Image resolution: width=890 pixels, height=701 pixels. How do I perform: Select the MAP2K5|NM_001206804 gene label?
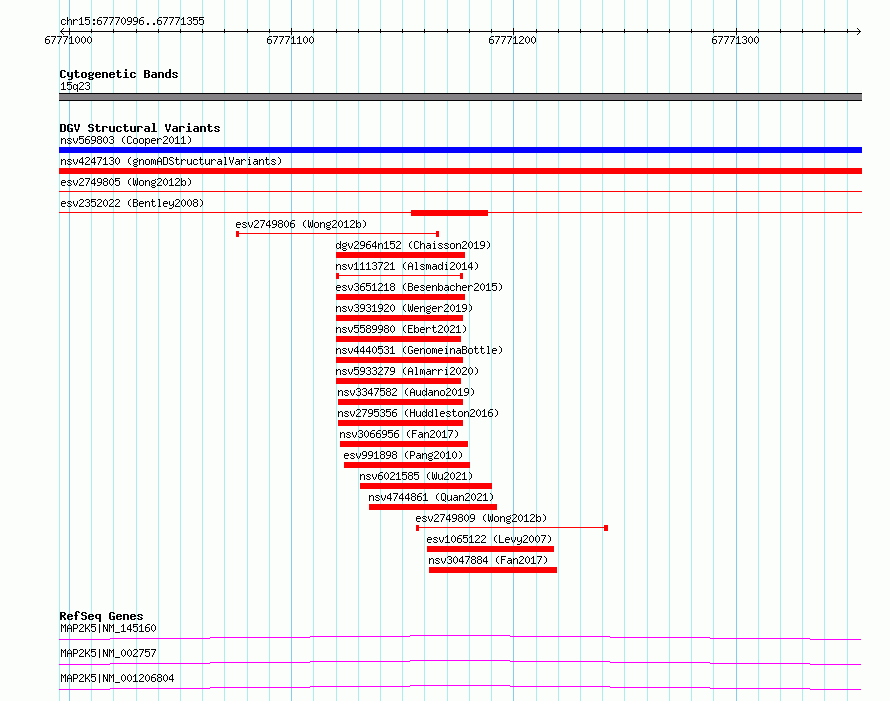click(x=117, y=678)
